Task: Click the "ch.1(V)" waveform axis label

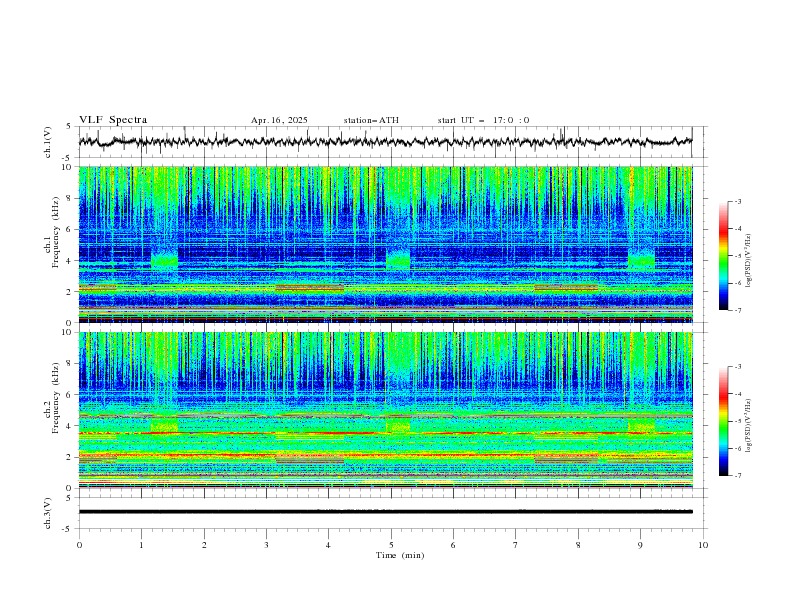Action: [48, 142]
